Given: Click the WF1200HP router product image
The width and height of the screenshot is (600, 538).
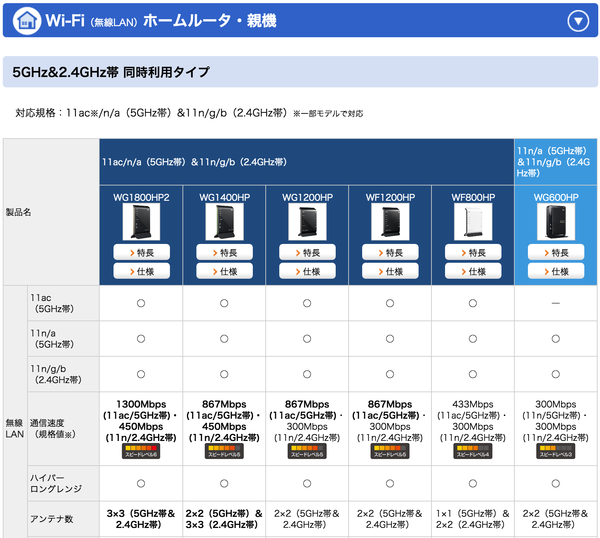Looking at the screenshot, I should (390, 222).
